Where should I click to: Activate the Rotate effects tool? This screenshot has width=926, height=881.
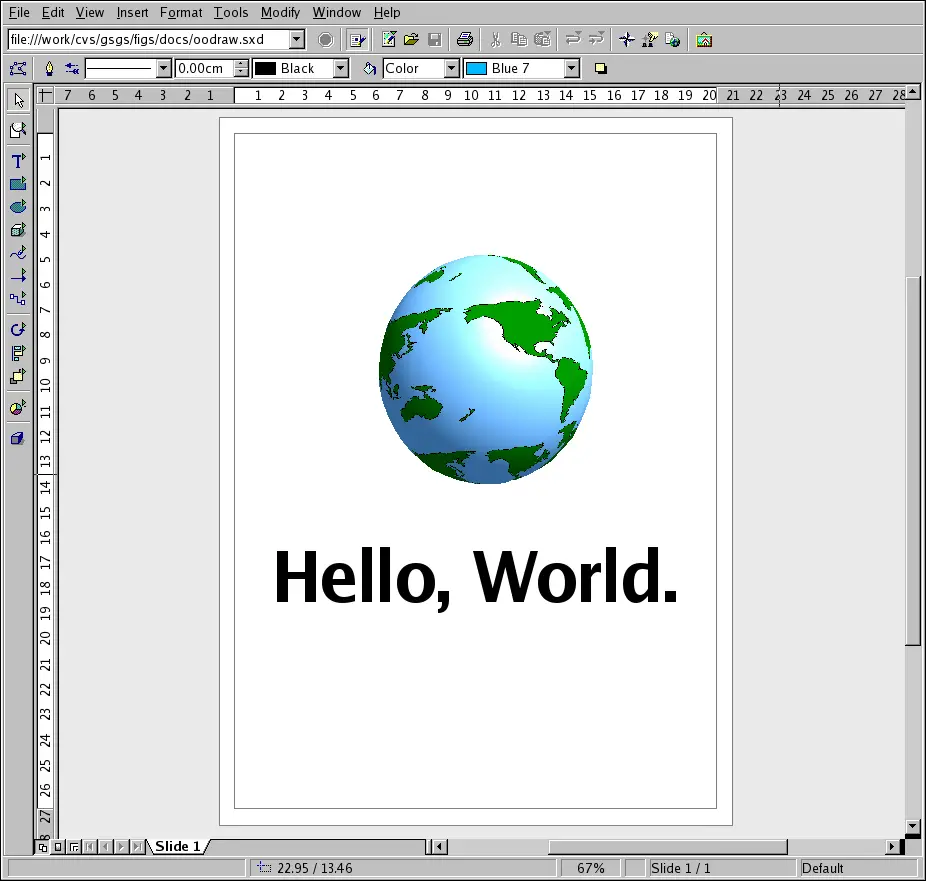click(17, 329)
